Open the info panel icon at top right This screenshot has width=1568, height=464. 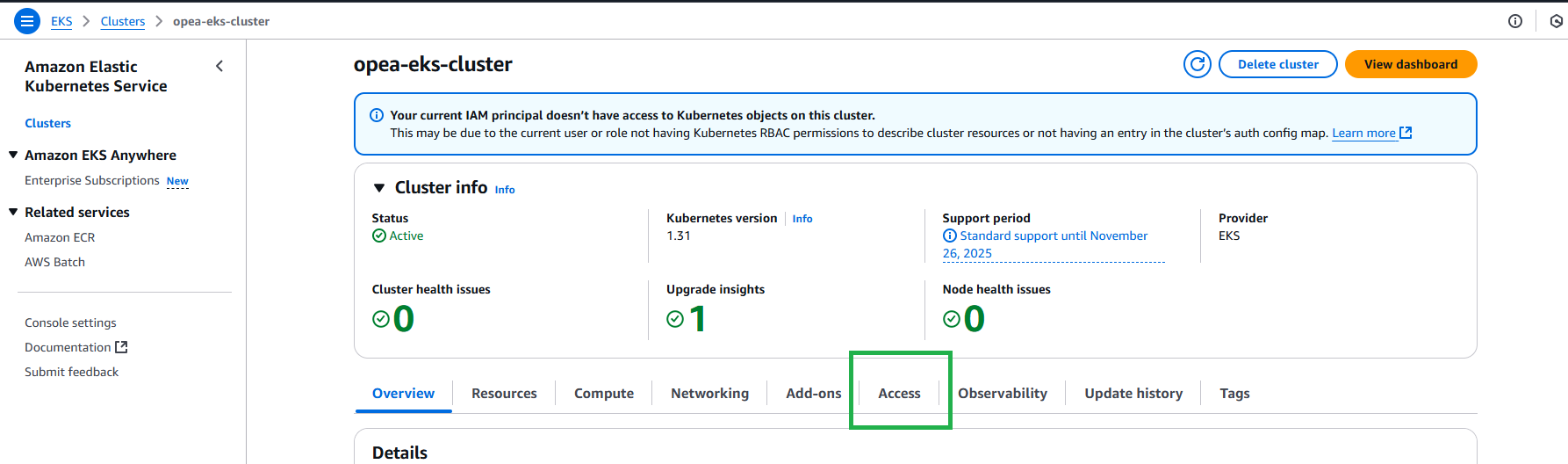[x=1515, y=21]
